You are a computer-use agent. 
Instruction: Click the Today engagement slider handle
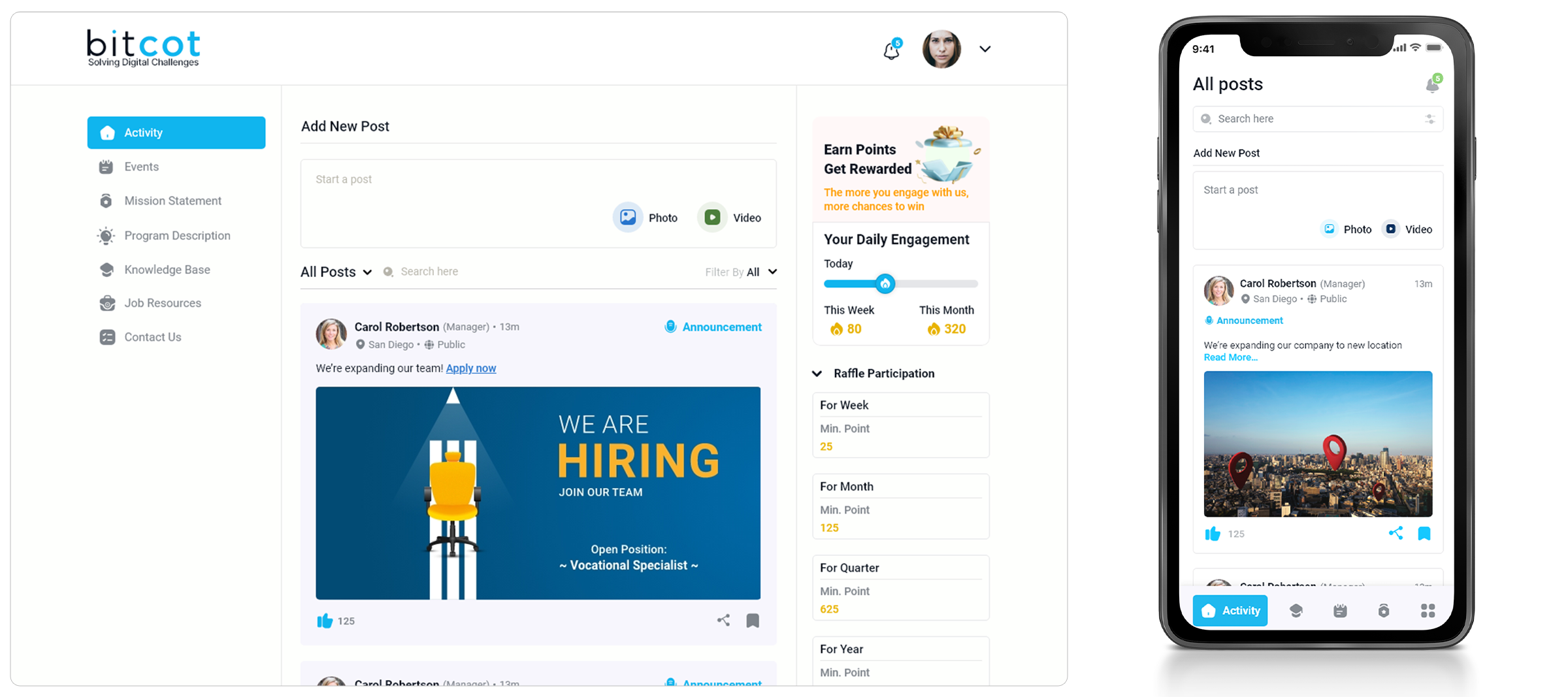tap(885, 284)
